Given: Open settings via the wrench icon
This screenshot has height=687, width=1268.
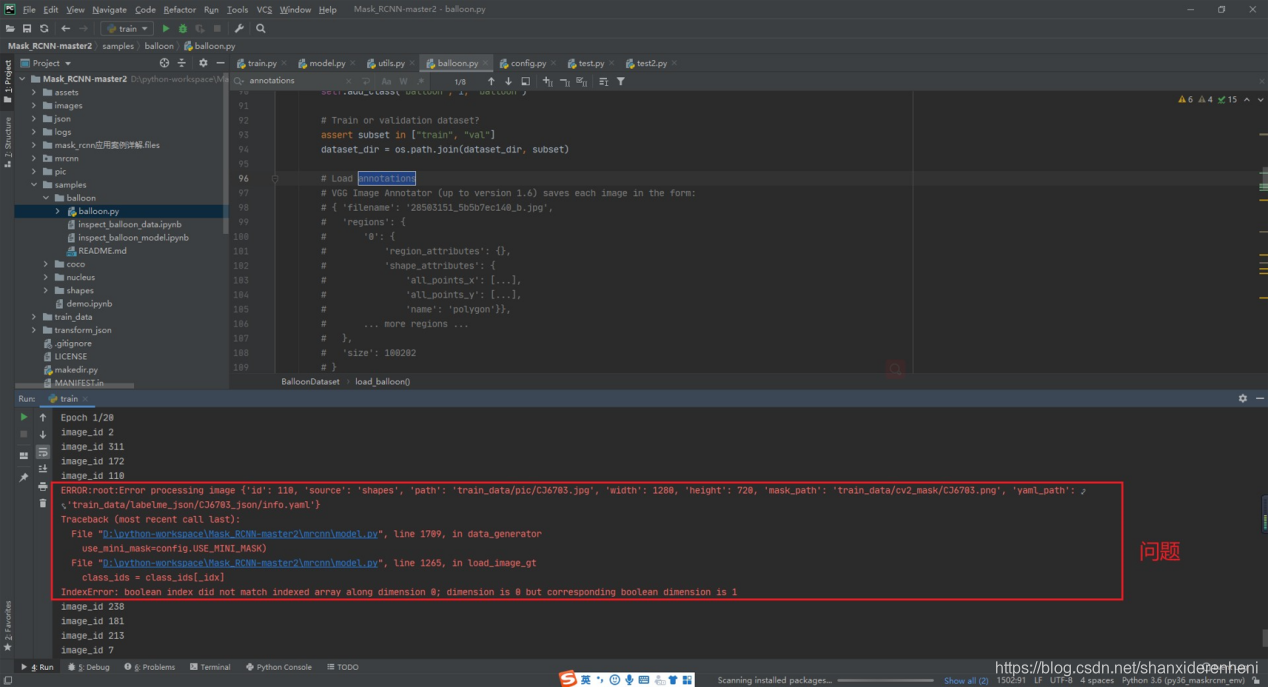Looking at the screenshot, I should pyautogui.click(x=240, y=29).
